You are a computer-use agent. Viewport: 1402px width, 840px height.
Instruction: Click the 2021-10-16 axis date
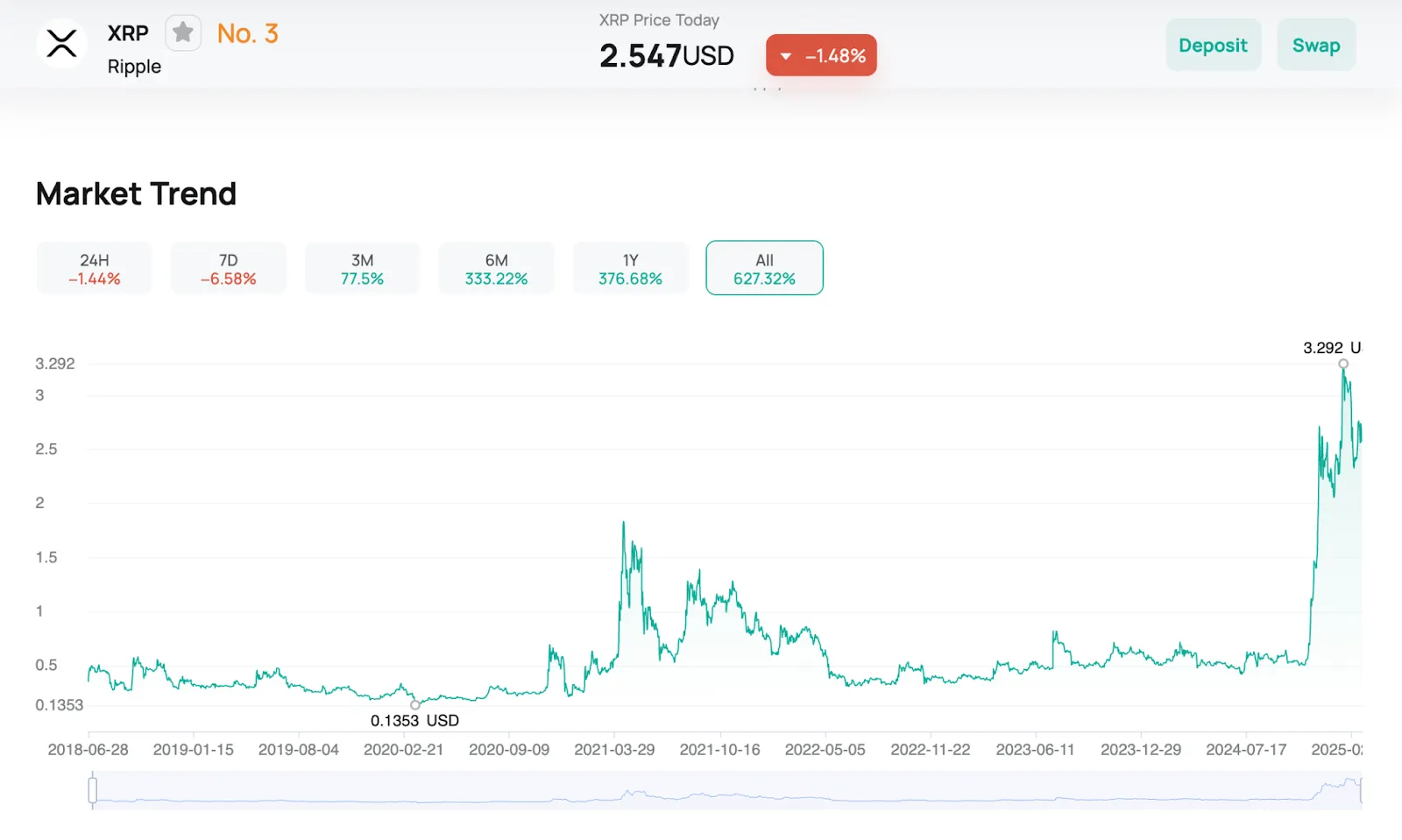point(719,750)
